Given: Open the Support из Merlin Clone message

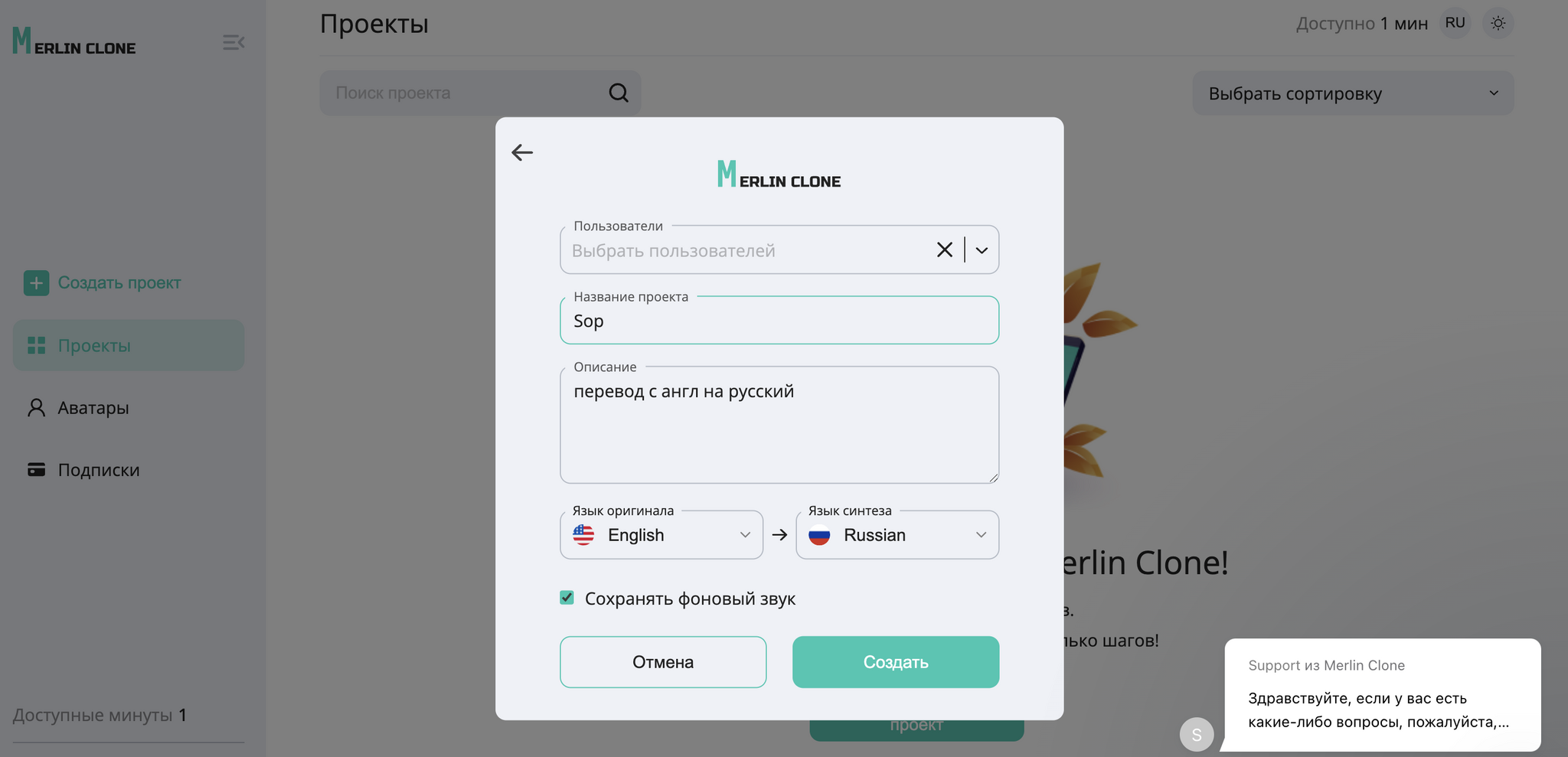Looking at the screenshot, I should click(x=1383, y=695).
